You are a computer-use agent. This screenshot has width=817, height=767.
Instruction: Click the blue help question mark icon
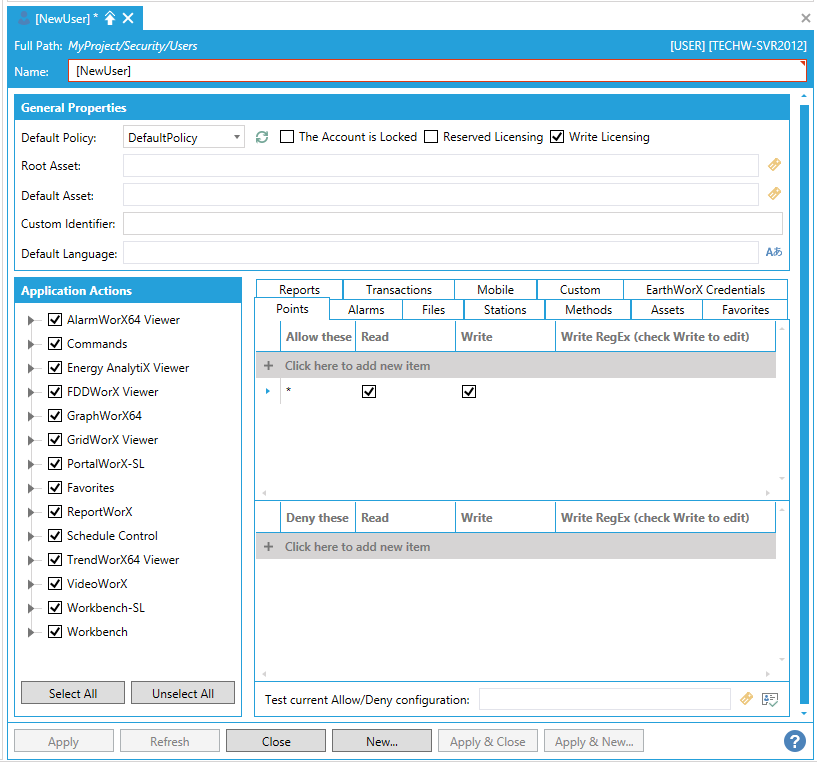click(x=795, y=741)
